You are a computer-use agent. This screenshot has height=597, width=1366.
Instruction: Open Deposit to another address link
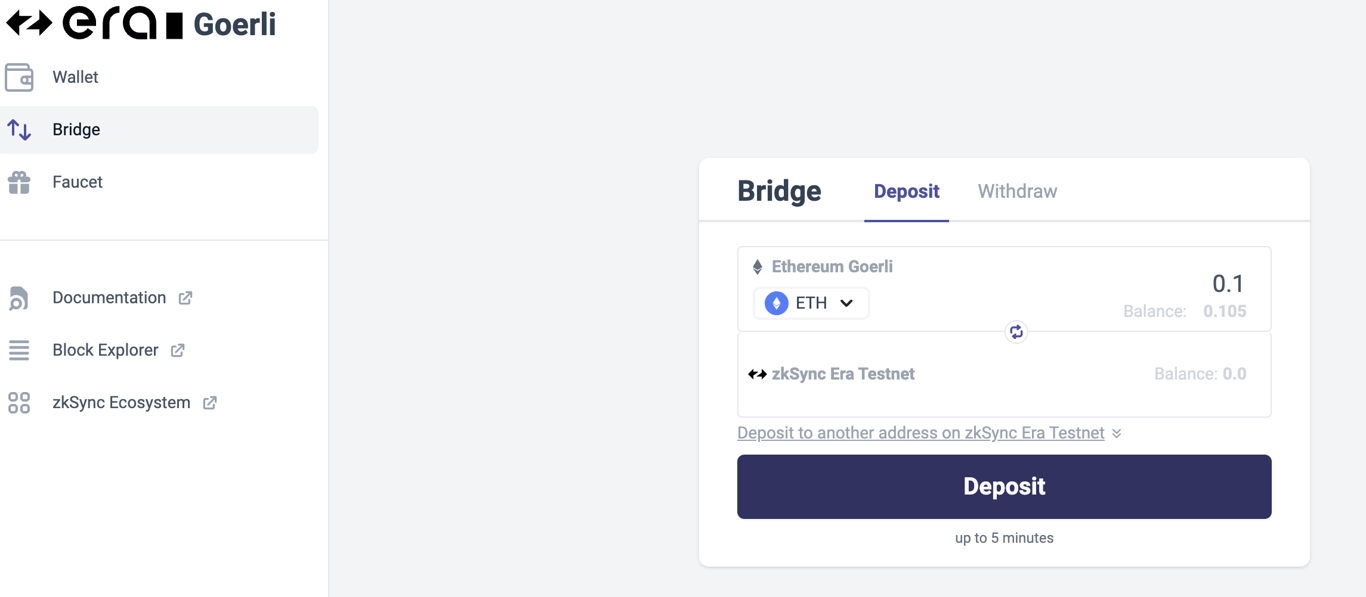click(921, 433)
